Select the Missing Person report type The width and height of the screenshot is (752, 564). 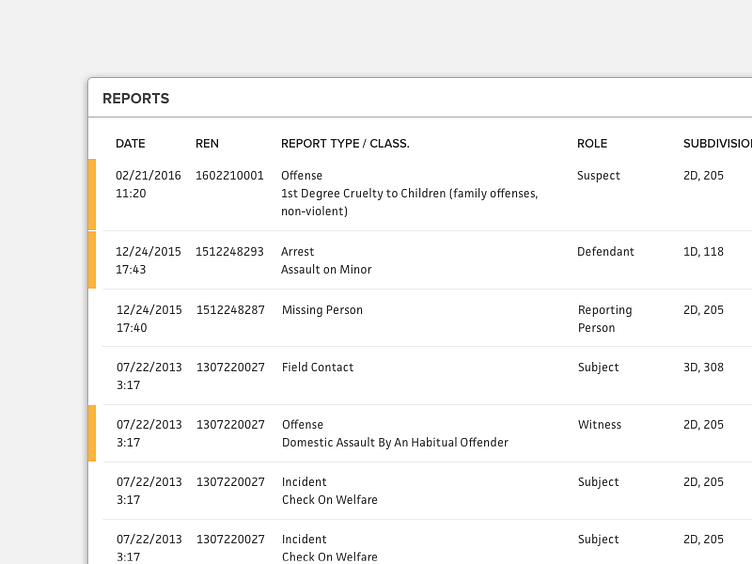click(322, 310)
